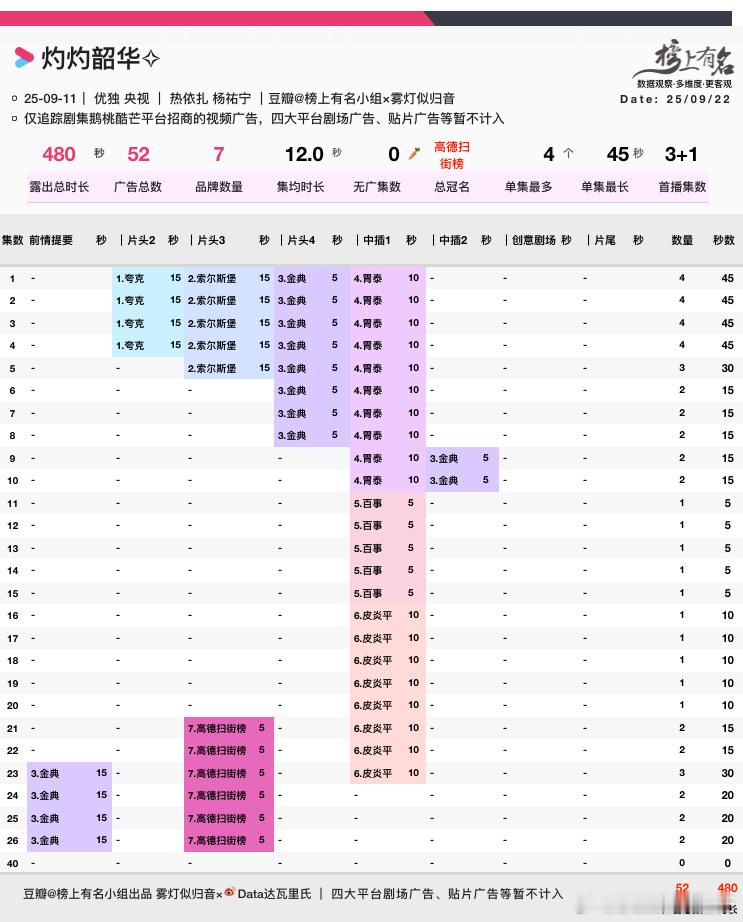Select the Date: 25/09/22 text

pos(675,99)
